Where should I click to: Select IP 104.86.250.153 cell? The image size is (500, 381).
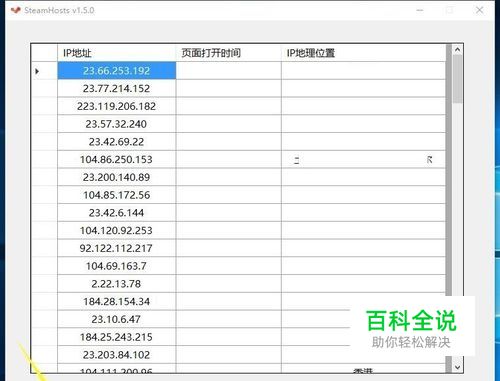point(117,159)
